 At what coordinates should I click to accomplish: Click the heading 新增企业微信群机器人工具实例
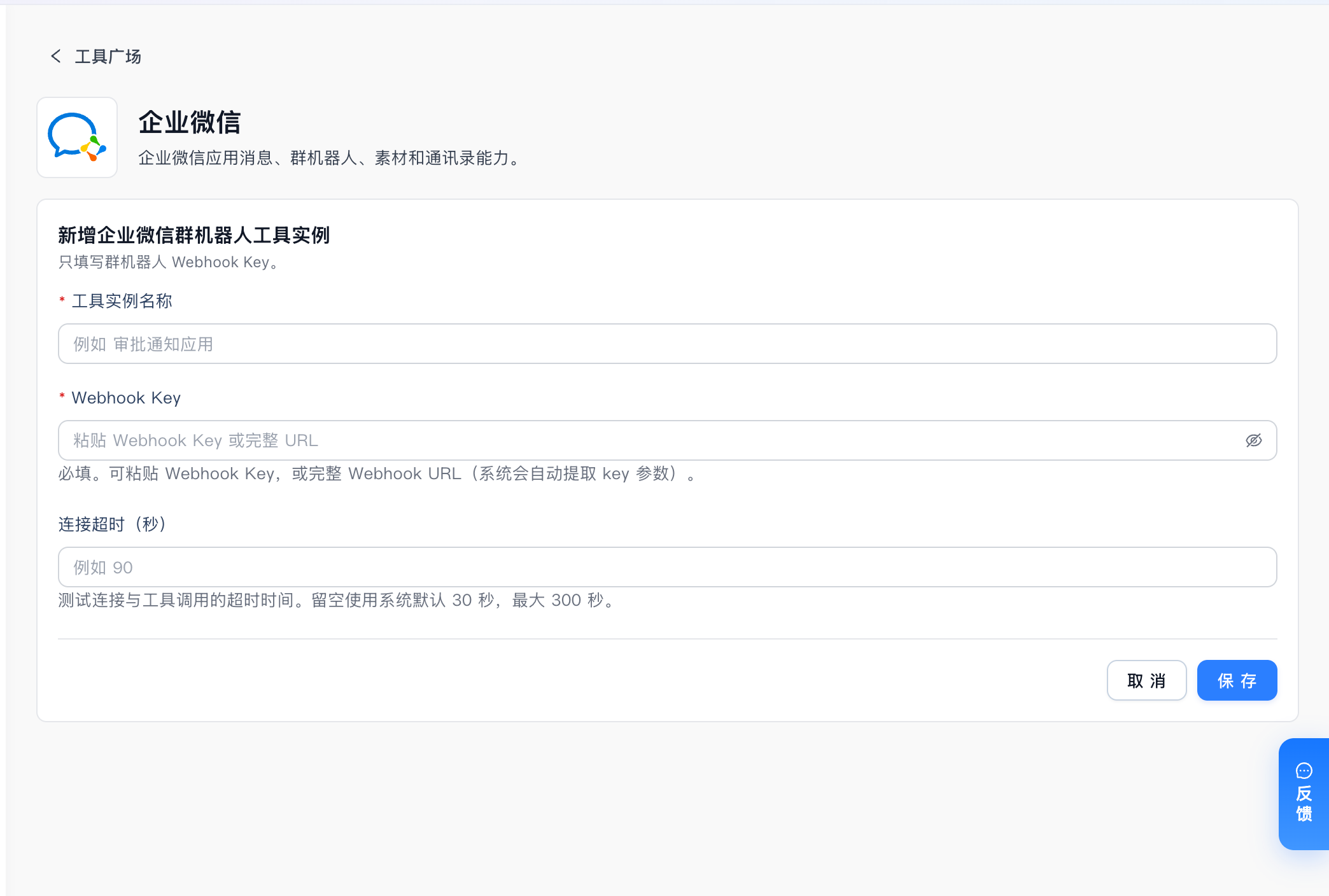click(193, 235)
